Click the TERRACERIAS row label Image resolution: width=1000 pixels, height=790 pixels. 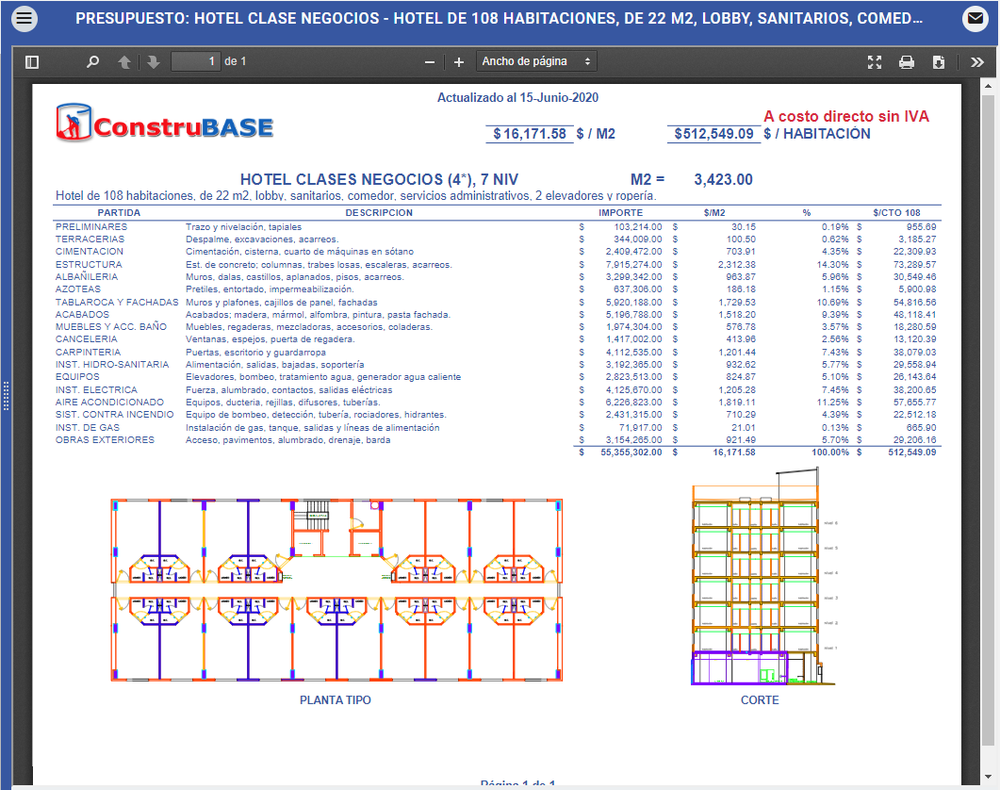[90, 239]
